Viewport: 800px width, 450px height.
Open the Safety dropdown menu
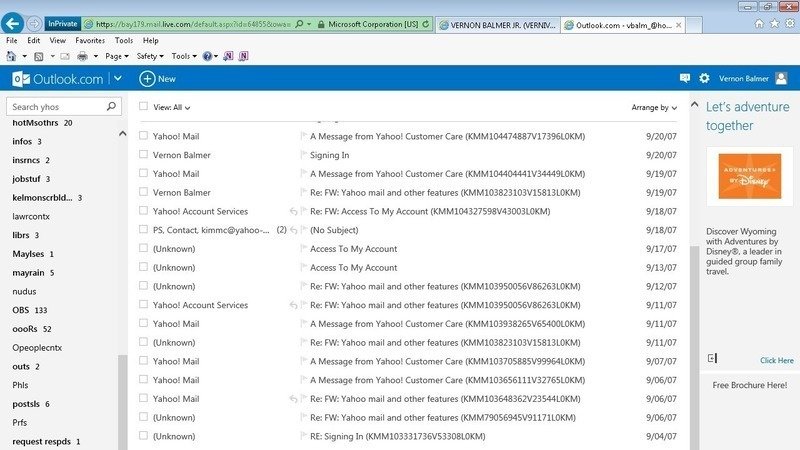[150, 56]
